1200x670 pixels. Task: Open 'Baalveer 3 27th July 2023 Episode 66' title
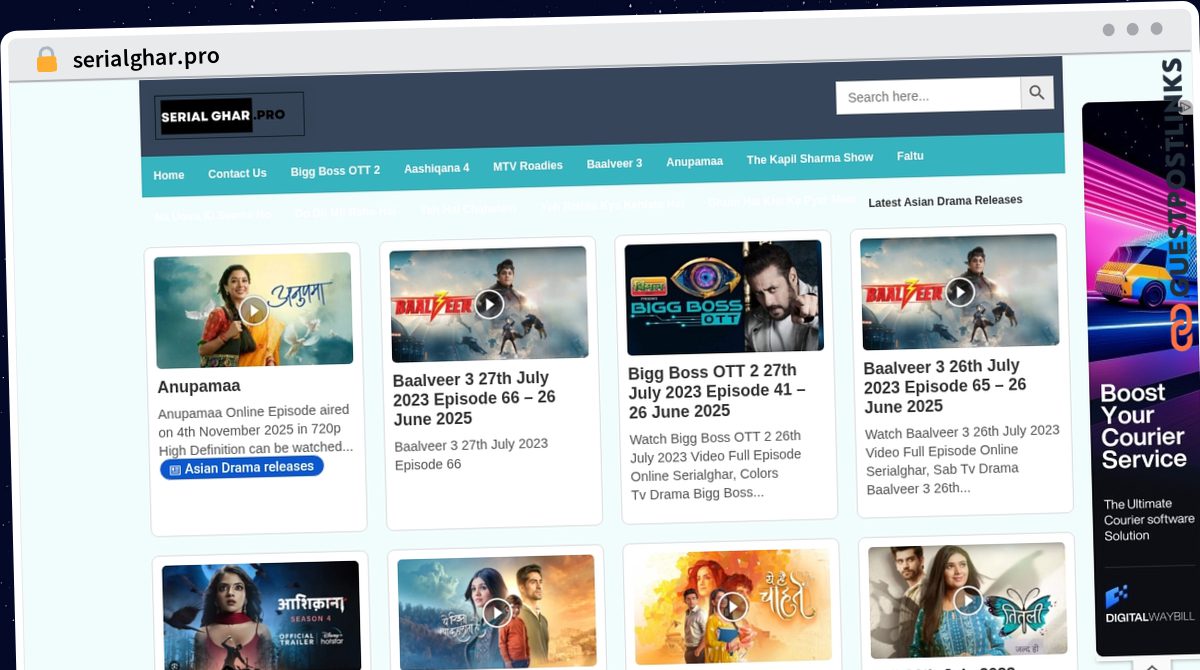click(x=474, y=399)
